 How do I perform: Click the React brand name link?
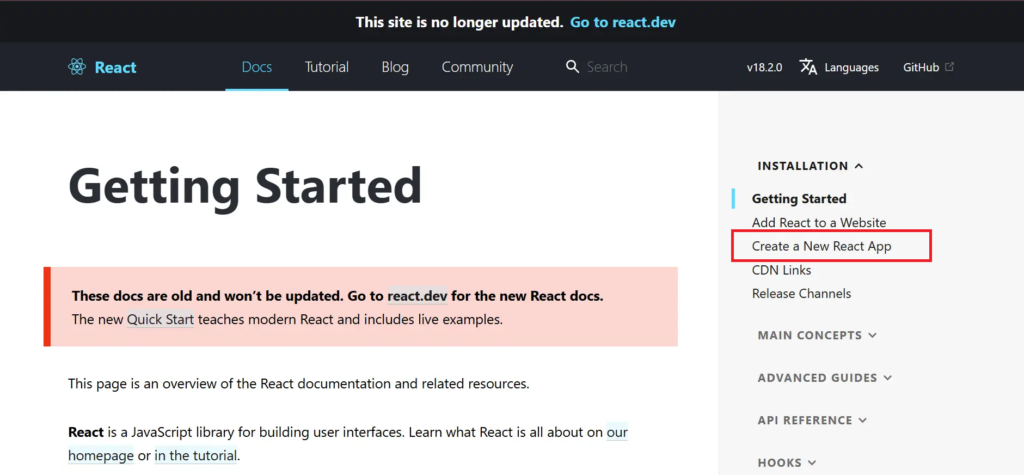[x=116, y=67]
